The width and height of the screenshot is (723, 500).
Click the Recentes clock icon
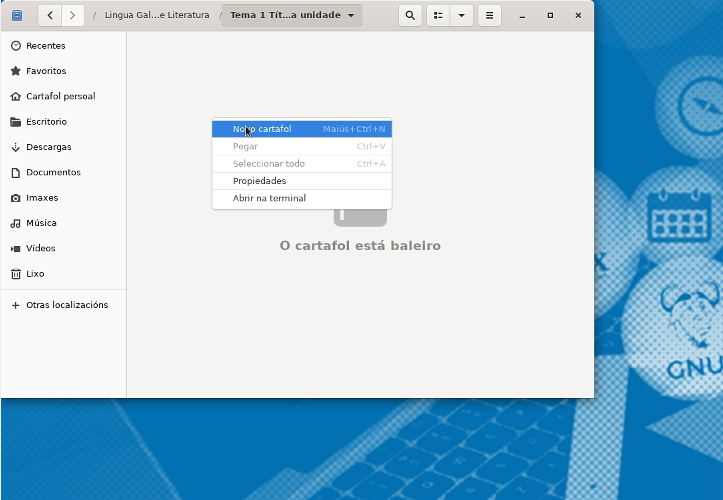coord(15,46)
